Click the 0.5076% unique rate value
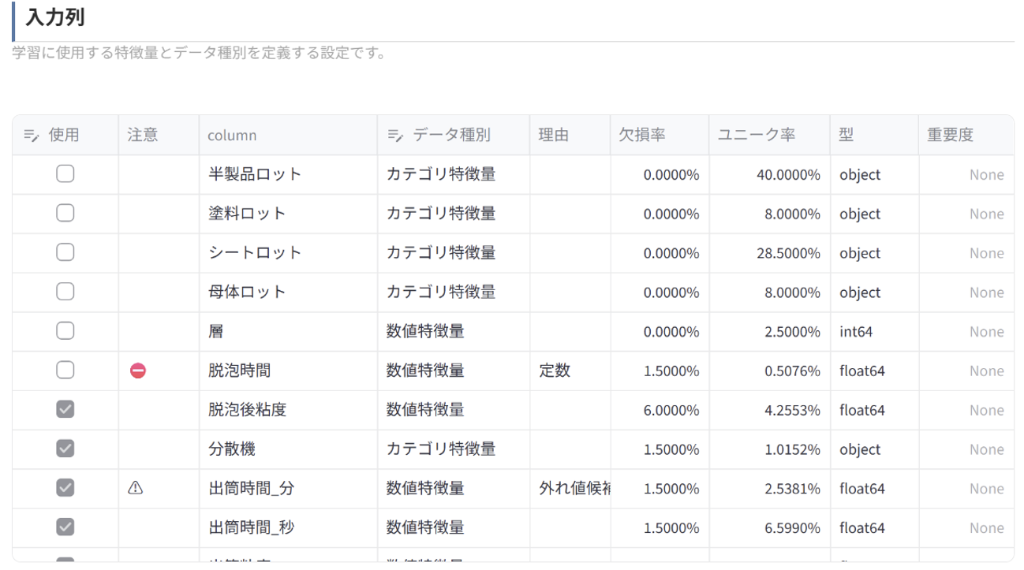 [792, 371]
